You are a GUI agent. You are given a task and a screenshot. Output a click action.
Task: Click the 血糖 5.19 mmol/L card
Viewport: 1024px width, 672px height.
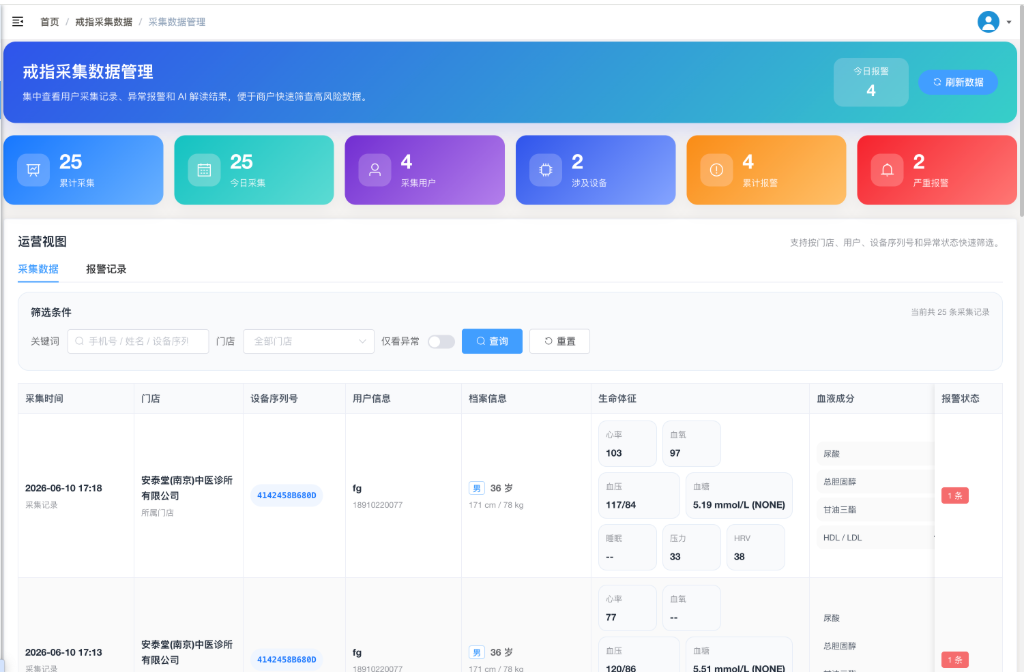pos(739,496)
